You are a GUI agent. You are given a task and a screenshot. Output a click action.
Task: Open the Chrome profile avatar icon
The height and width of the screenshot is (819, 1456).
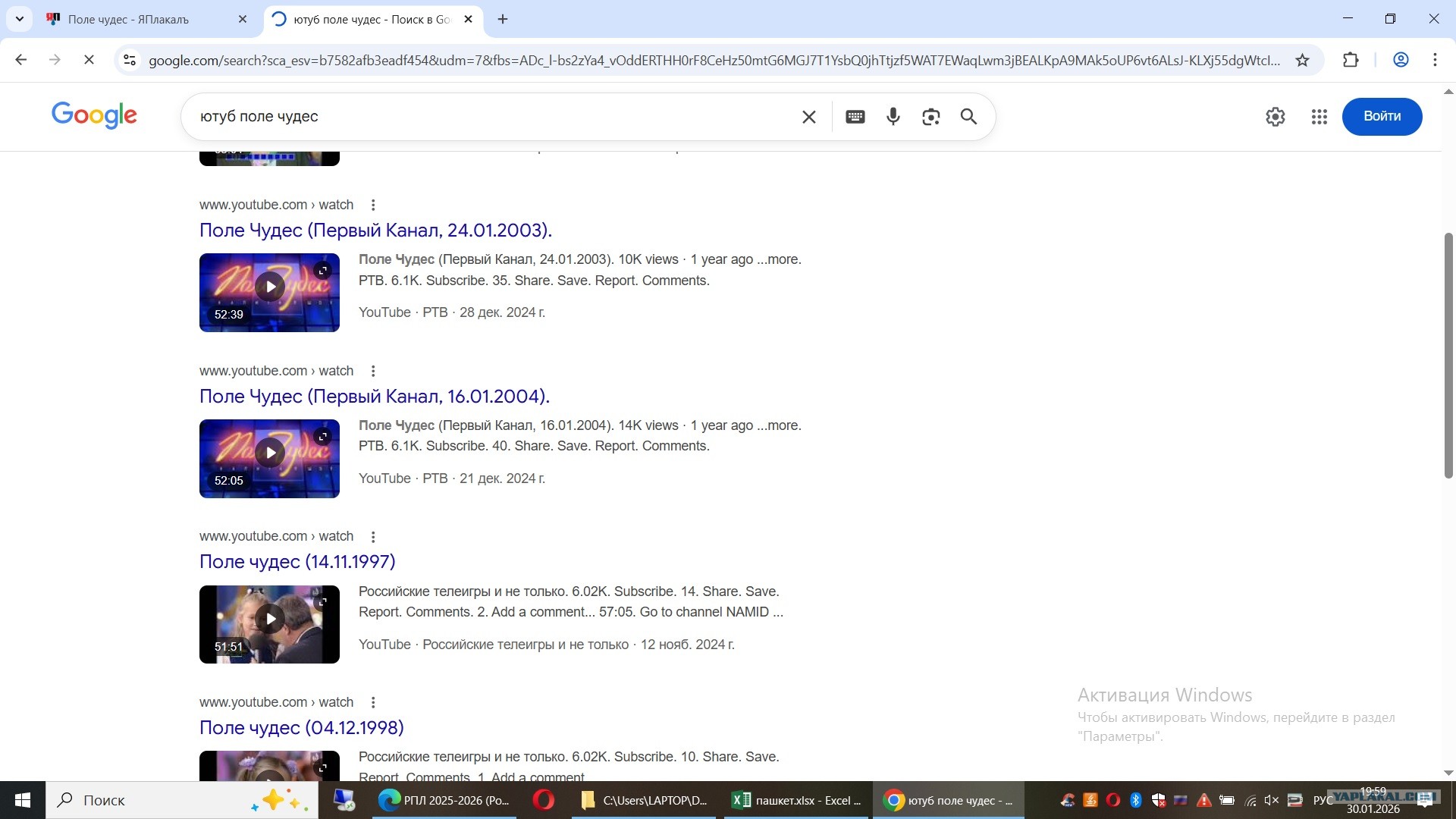(1401, 60)
